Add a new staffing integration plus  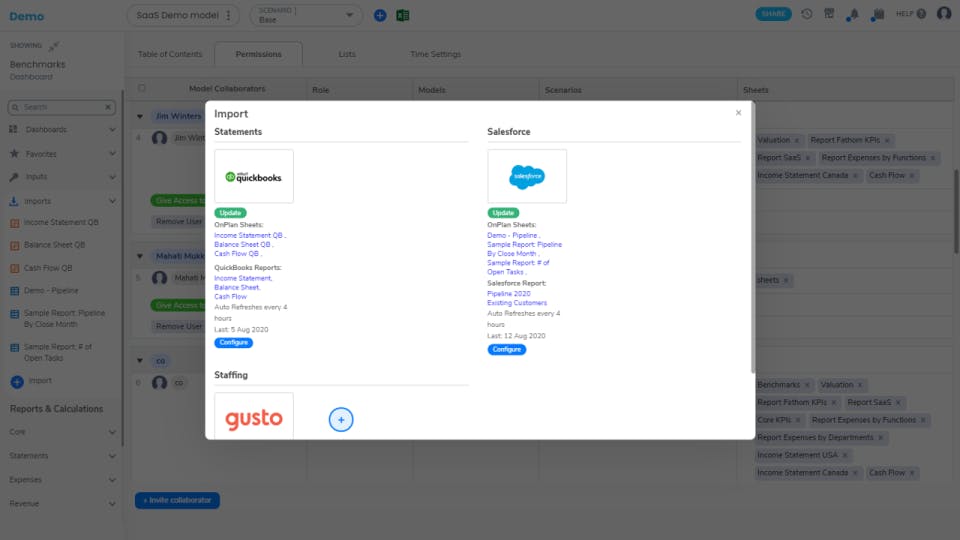(x=341, y=419)
